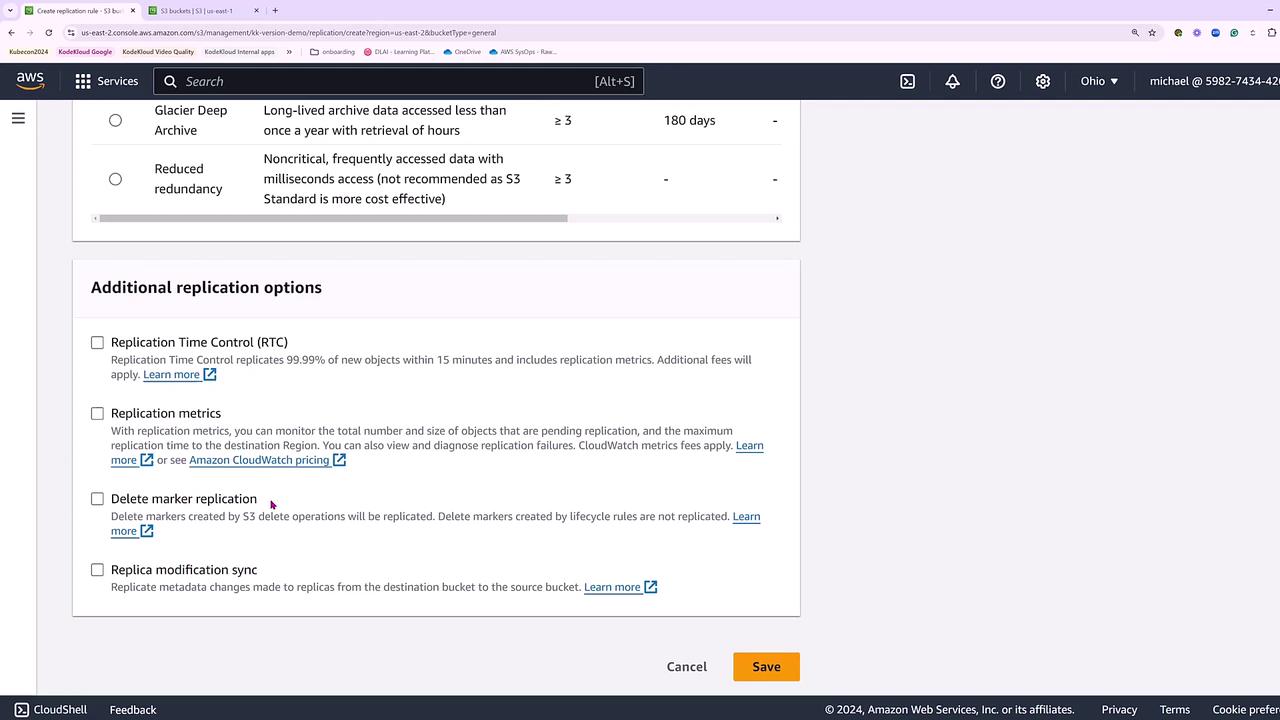This screenshot has height=720, width=1280.
Task: Open the DLAI Learning Platform bookmark
Action: (398, 52)
